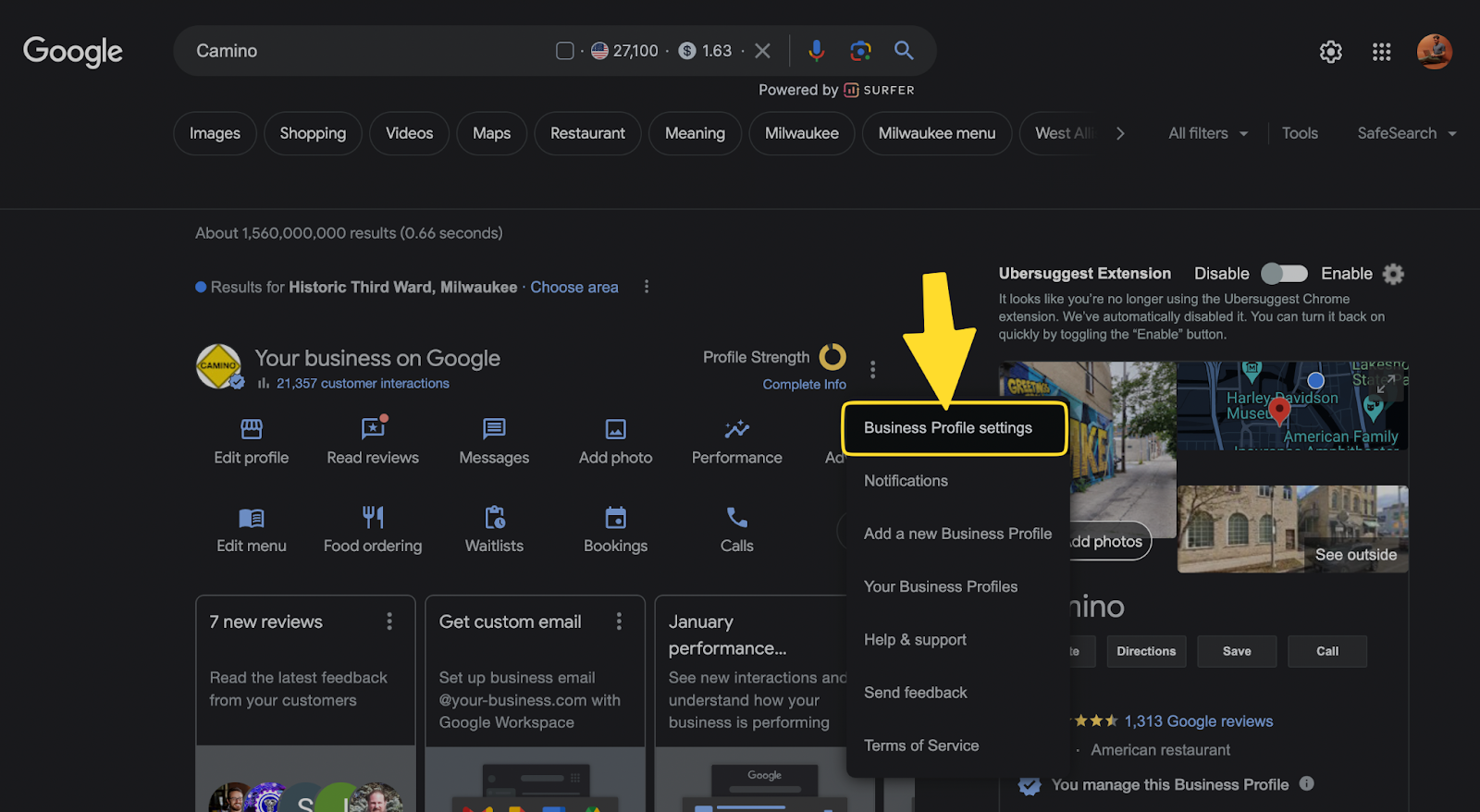
Task: Open 21,357 customer interactions link
Action: tap(363, 383)
